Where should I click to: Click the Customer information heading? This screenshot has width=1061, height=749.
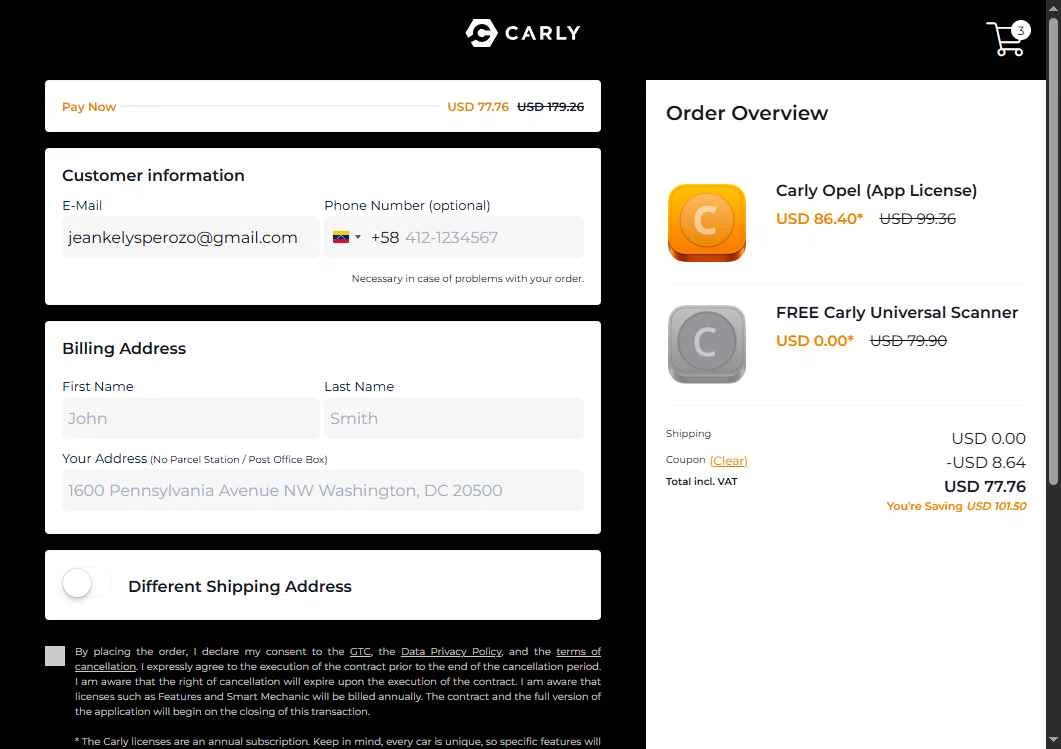click(x=153, y=175)
